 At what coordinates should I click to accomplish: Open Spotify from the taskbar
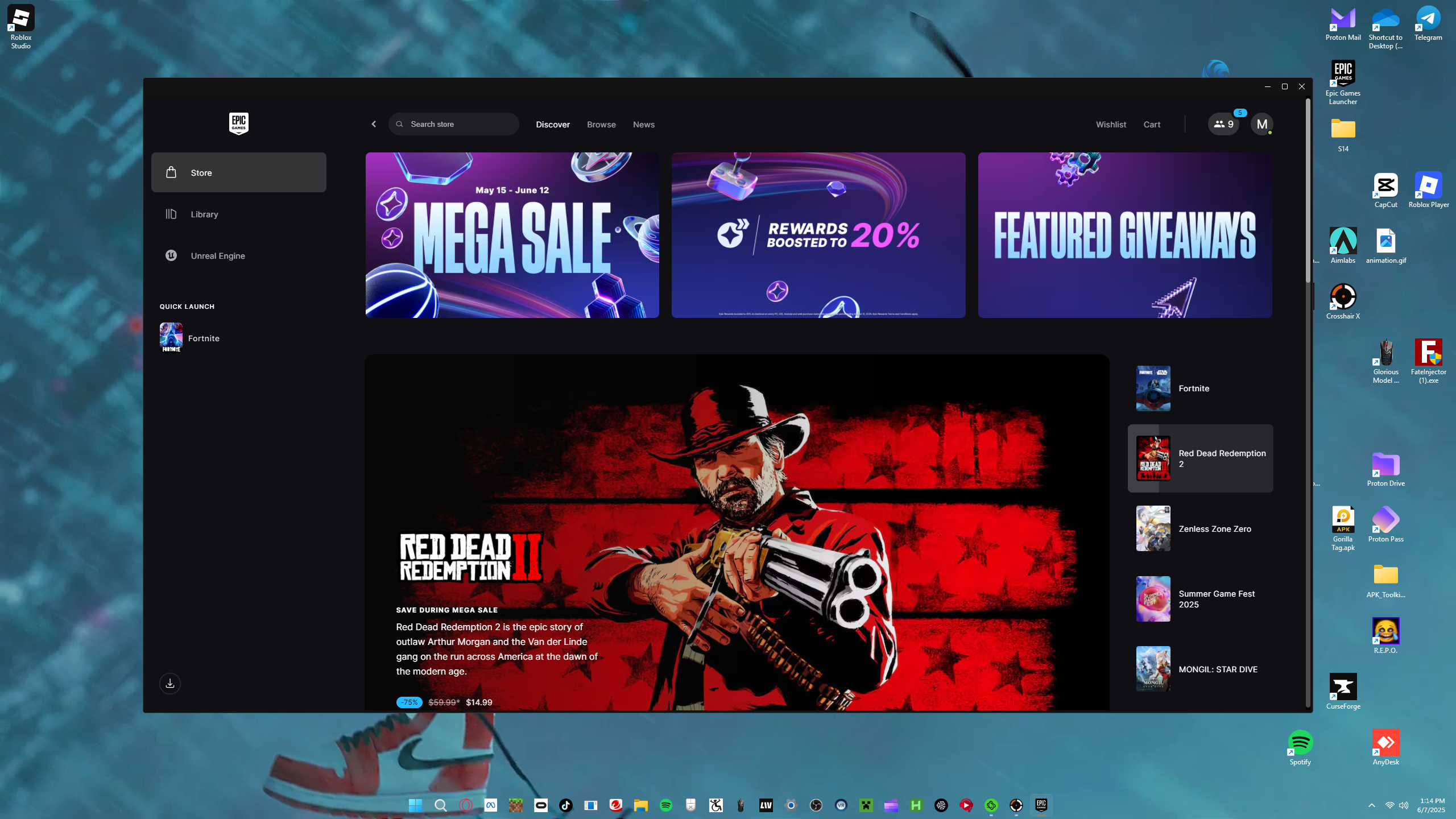click(x=665, y=805)
